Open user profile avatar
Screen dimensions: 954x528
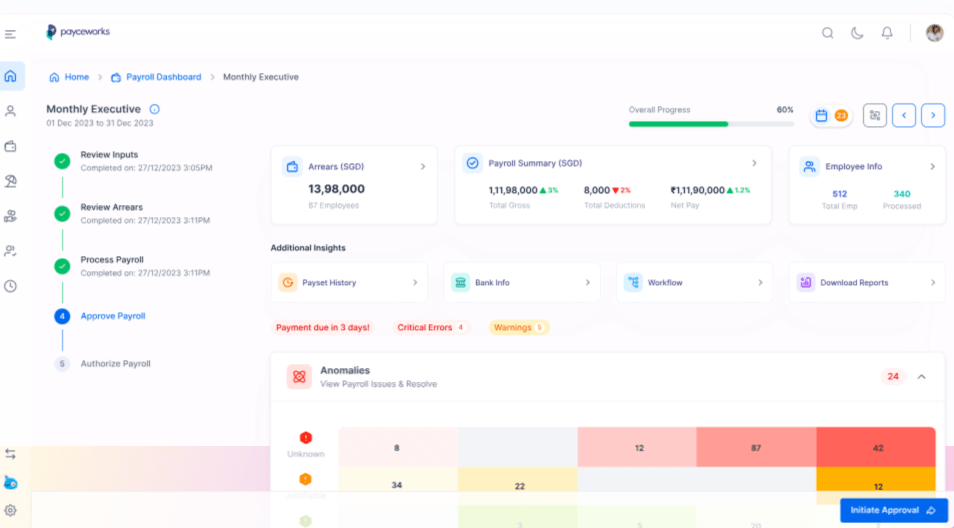pos(935,33)
